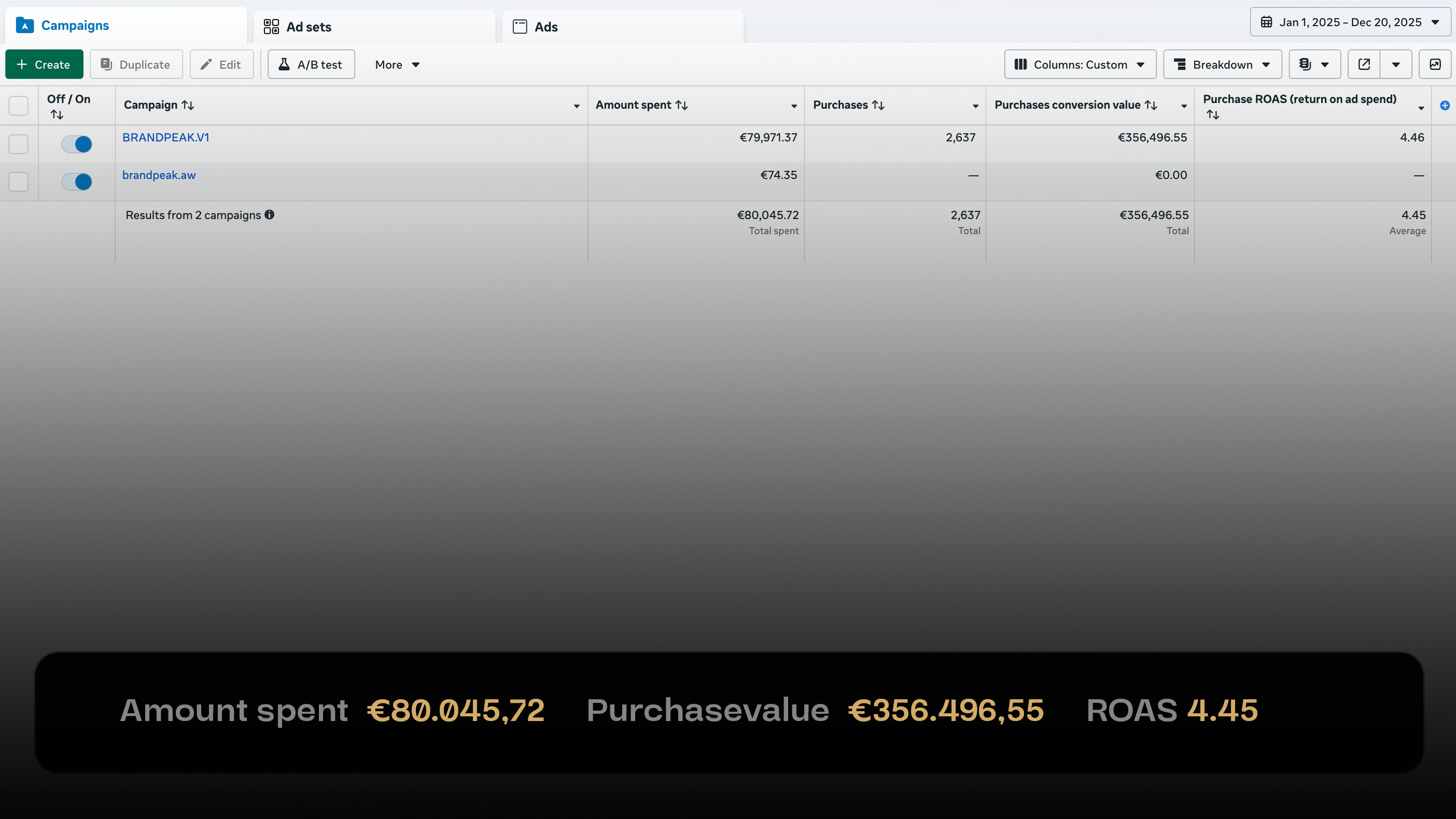Open the charts view icon button
This screenshot has height=819, width=1456.
click(x=1435, y=64)
